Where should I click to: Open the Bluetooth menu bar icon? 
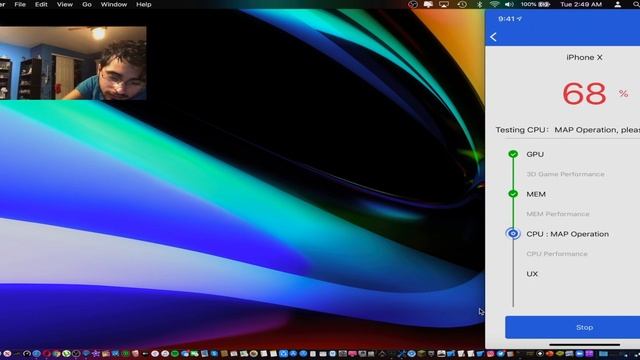tap(480, 4)
